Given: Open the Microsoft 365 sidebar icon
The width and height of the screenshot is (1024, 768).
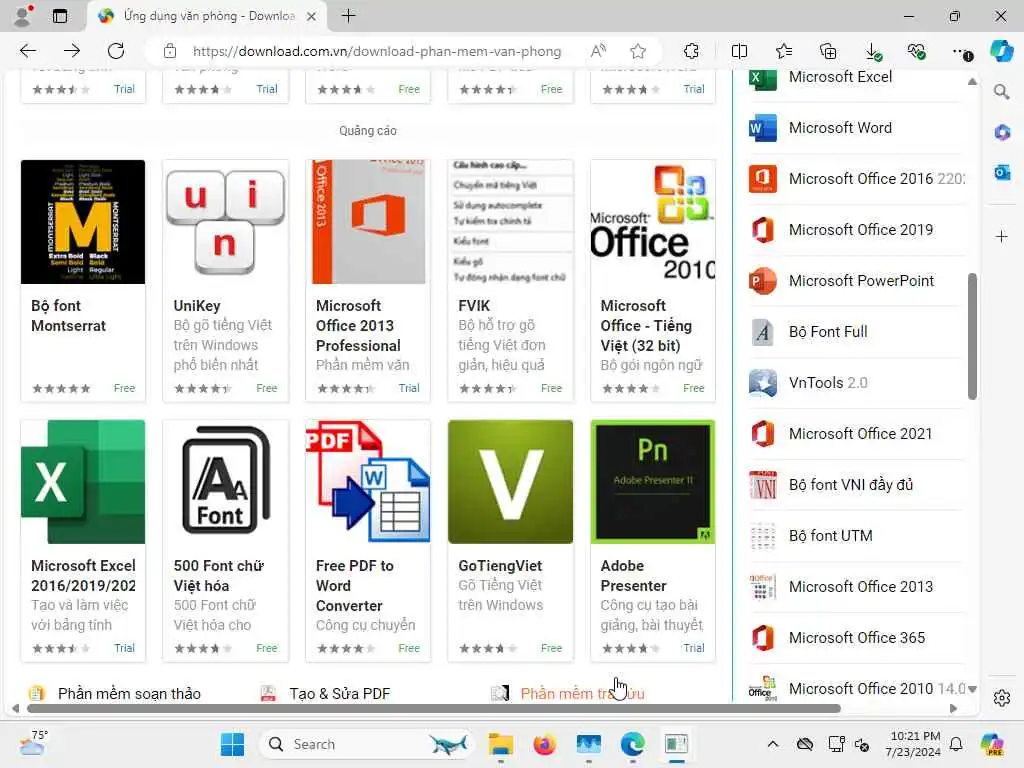Looking at the screenshot, I should coord(1002,133).
